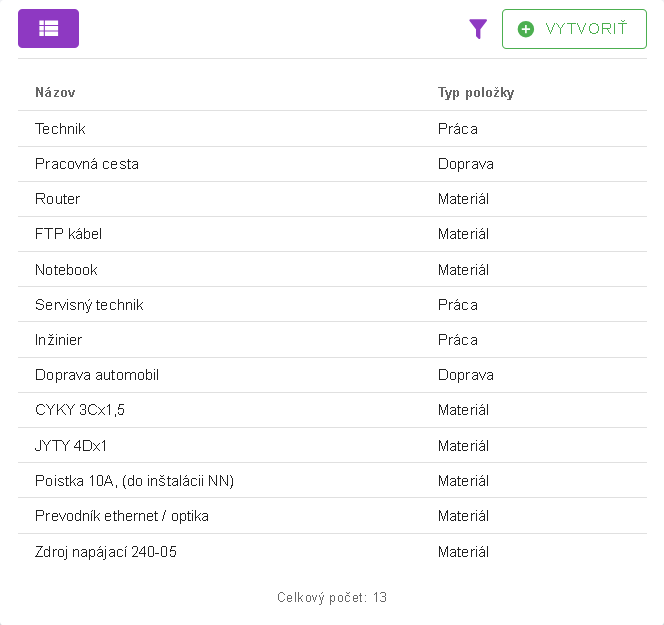Sort by the Názov column header
The width and height of the screenshot is (664, 625).
[55, 93]
